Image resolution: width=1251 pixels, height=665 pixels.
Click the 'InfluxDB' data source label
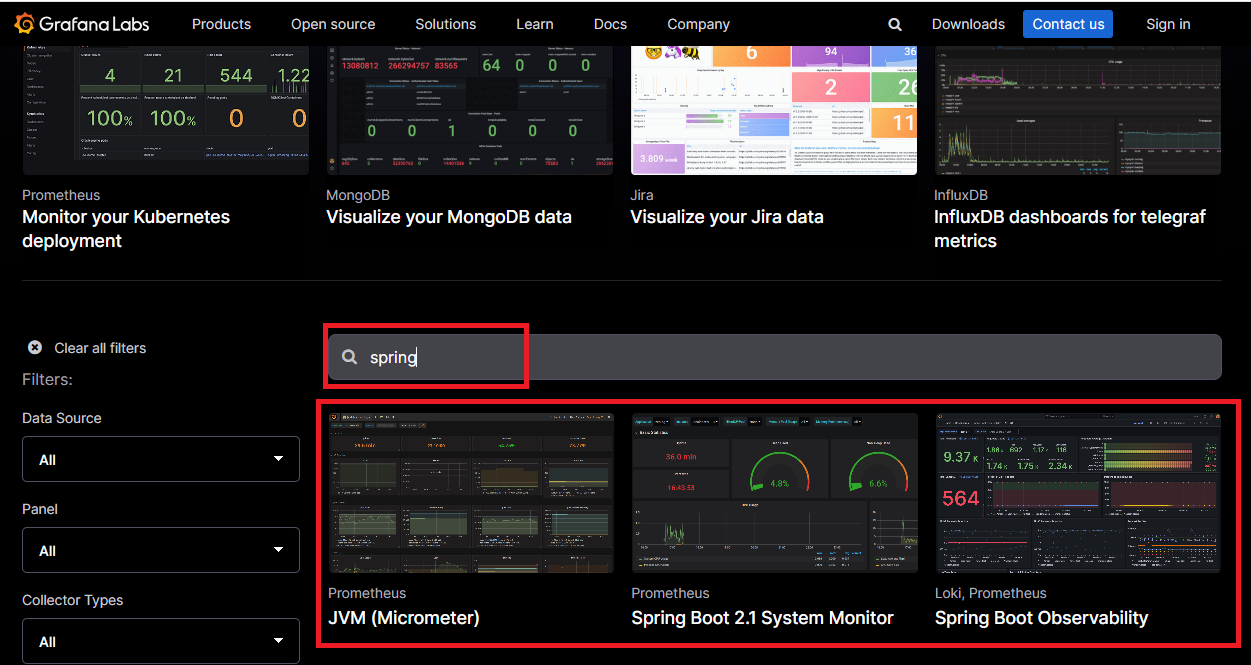[x=961, y=196]
